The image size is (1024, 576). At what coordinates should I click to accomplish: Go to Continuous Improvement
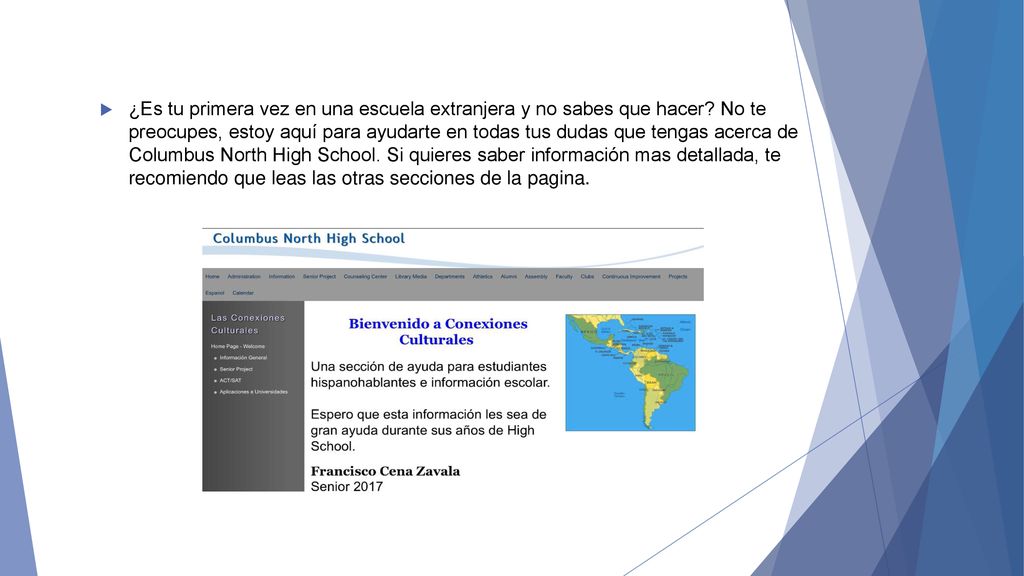(631, 277)
